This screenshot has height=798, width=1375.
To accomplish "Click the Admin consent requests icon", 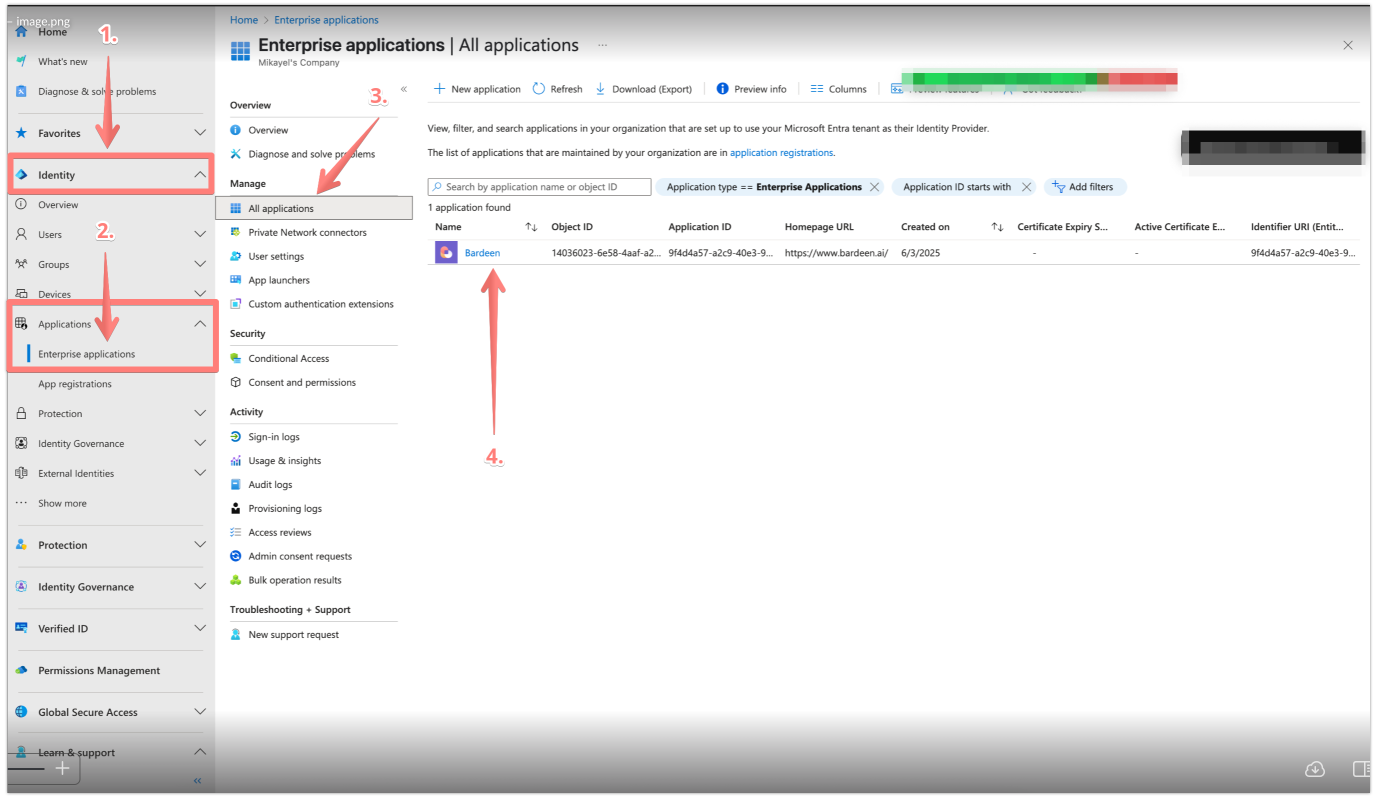I will pos(236,556).
